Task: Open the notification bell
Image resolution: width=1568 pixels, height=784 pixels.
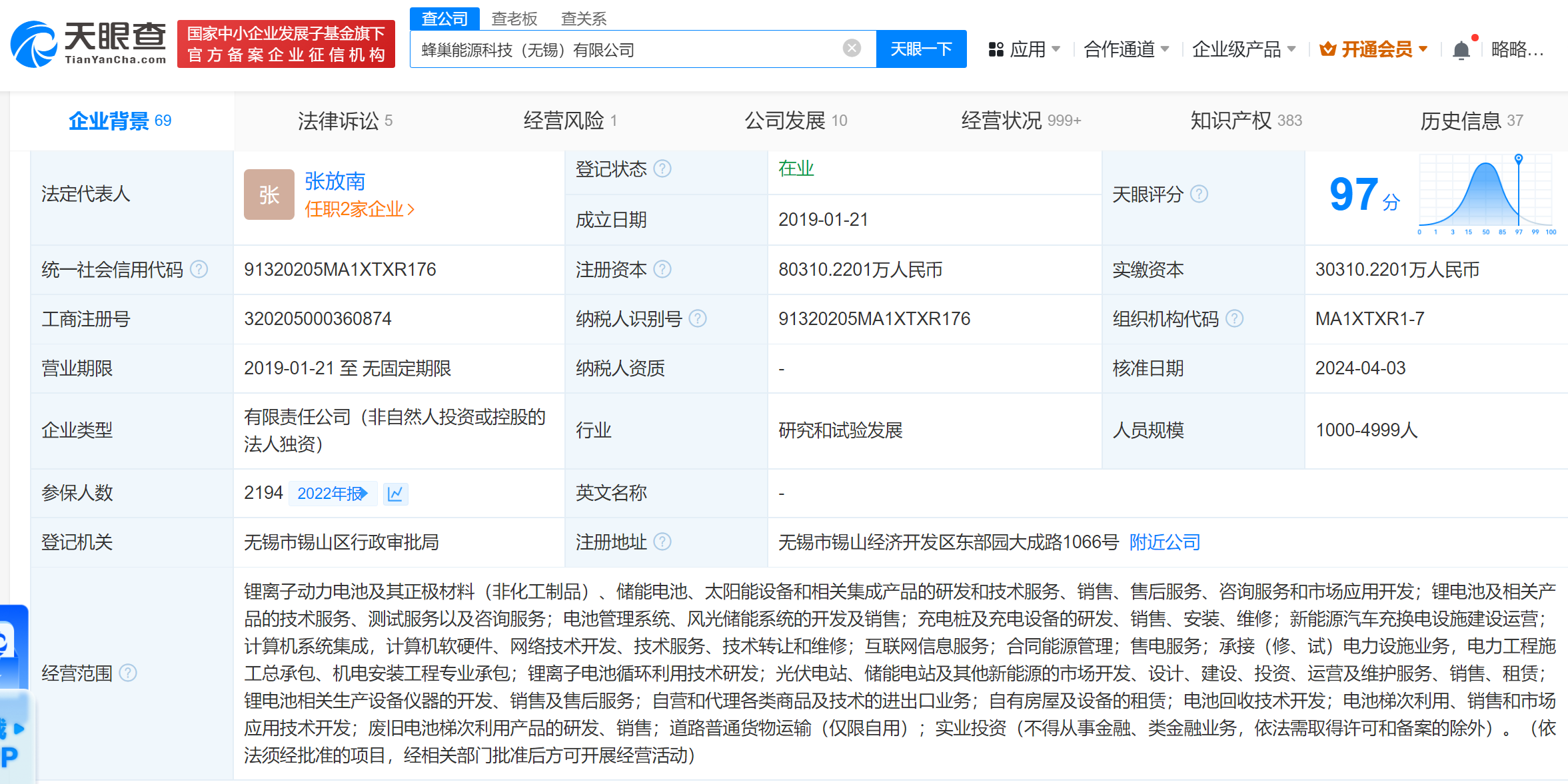Action: 1461,50
